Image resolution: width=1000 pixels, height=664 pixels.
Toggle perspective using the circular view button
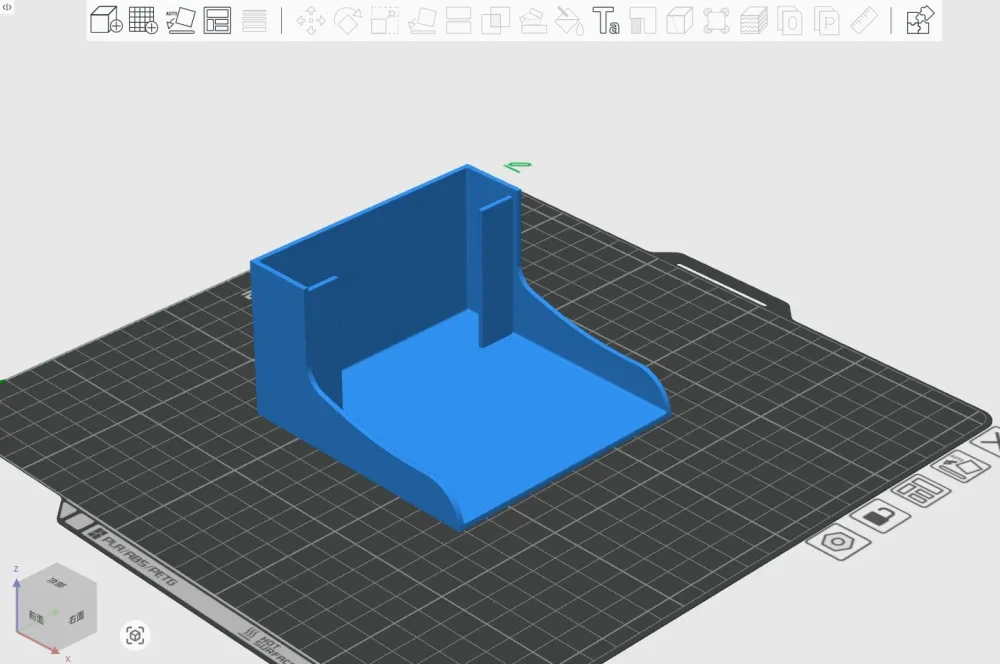point(135,634)
